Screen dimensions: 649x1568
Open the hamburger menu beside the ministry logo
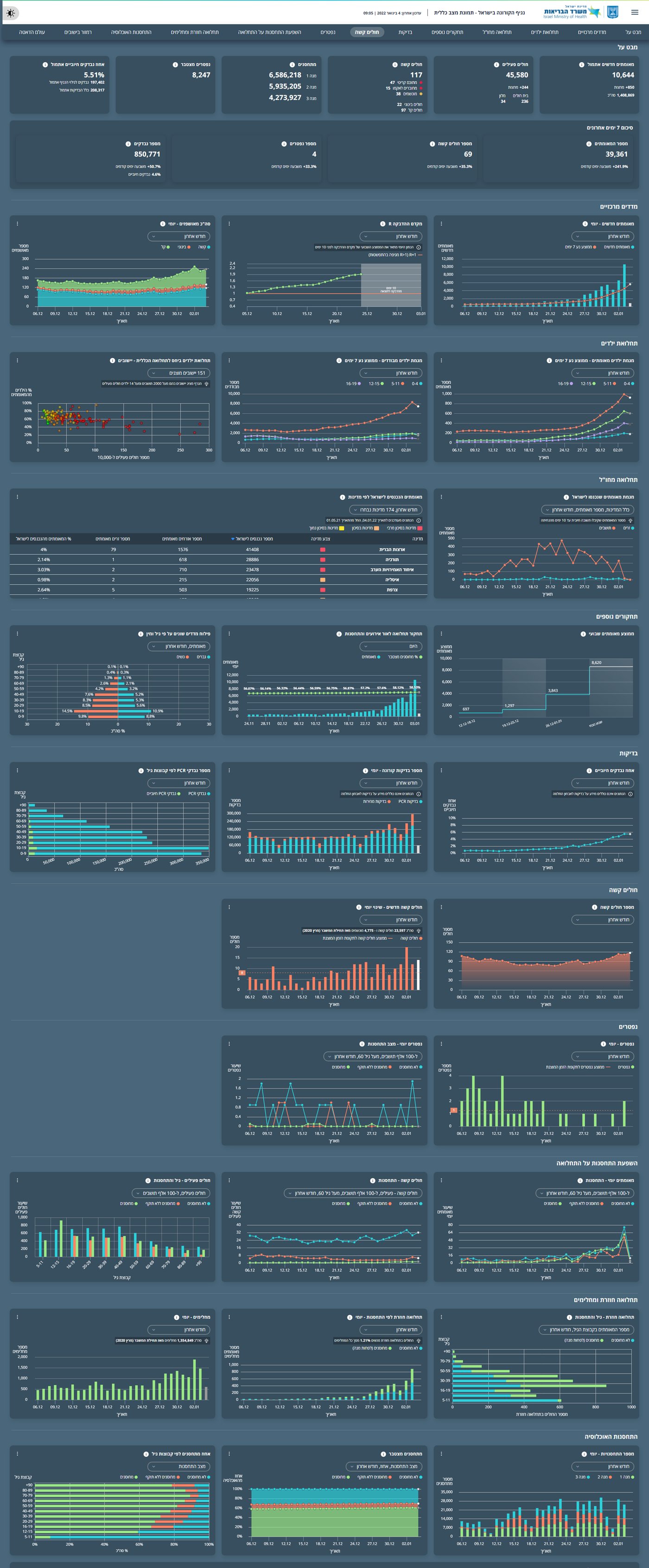point(635,12)
